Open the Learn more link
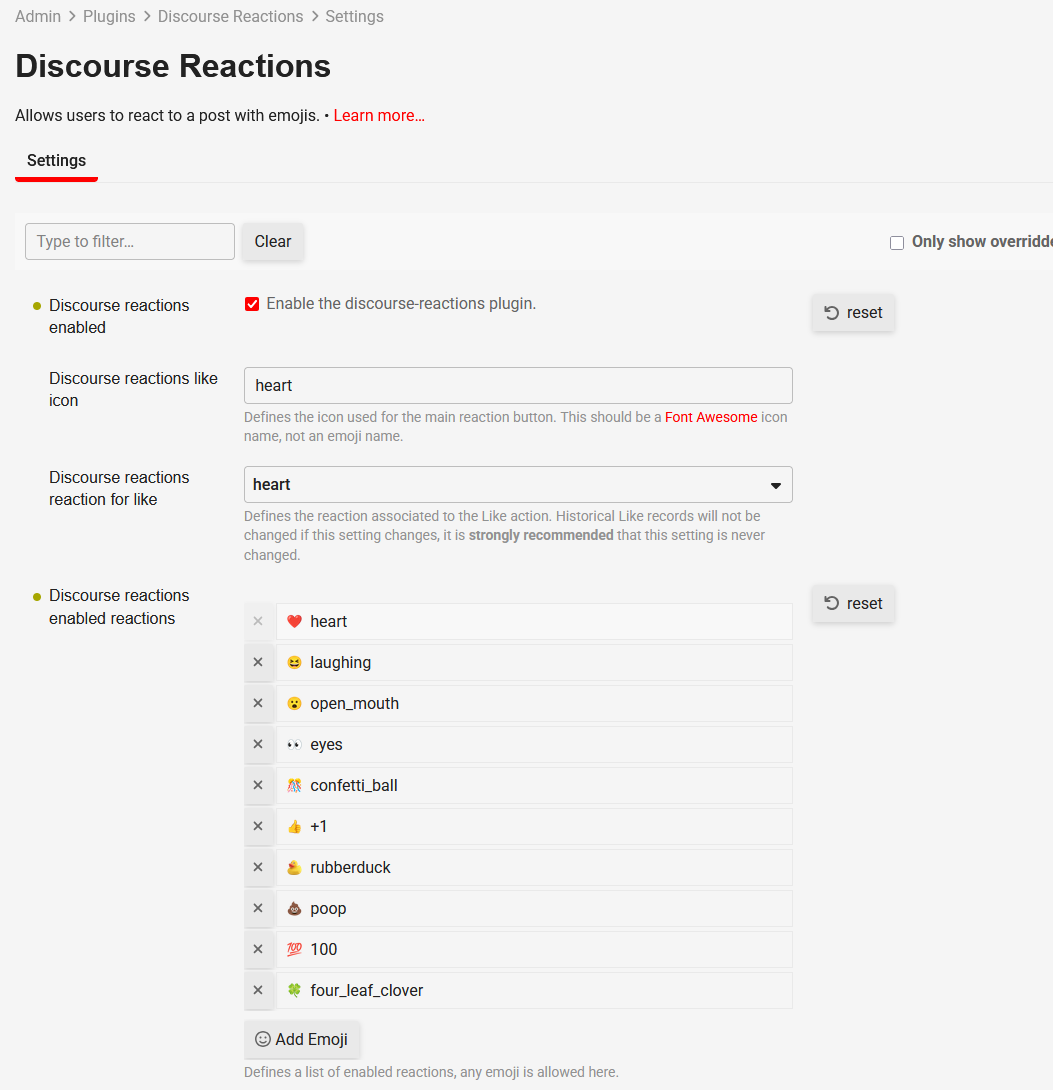 379,116
